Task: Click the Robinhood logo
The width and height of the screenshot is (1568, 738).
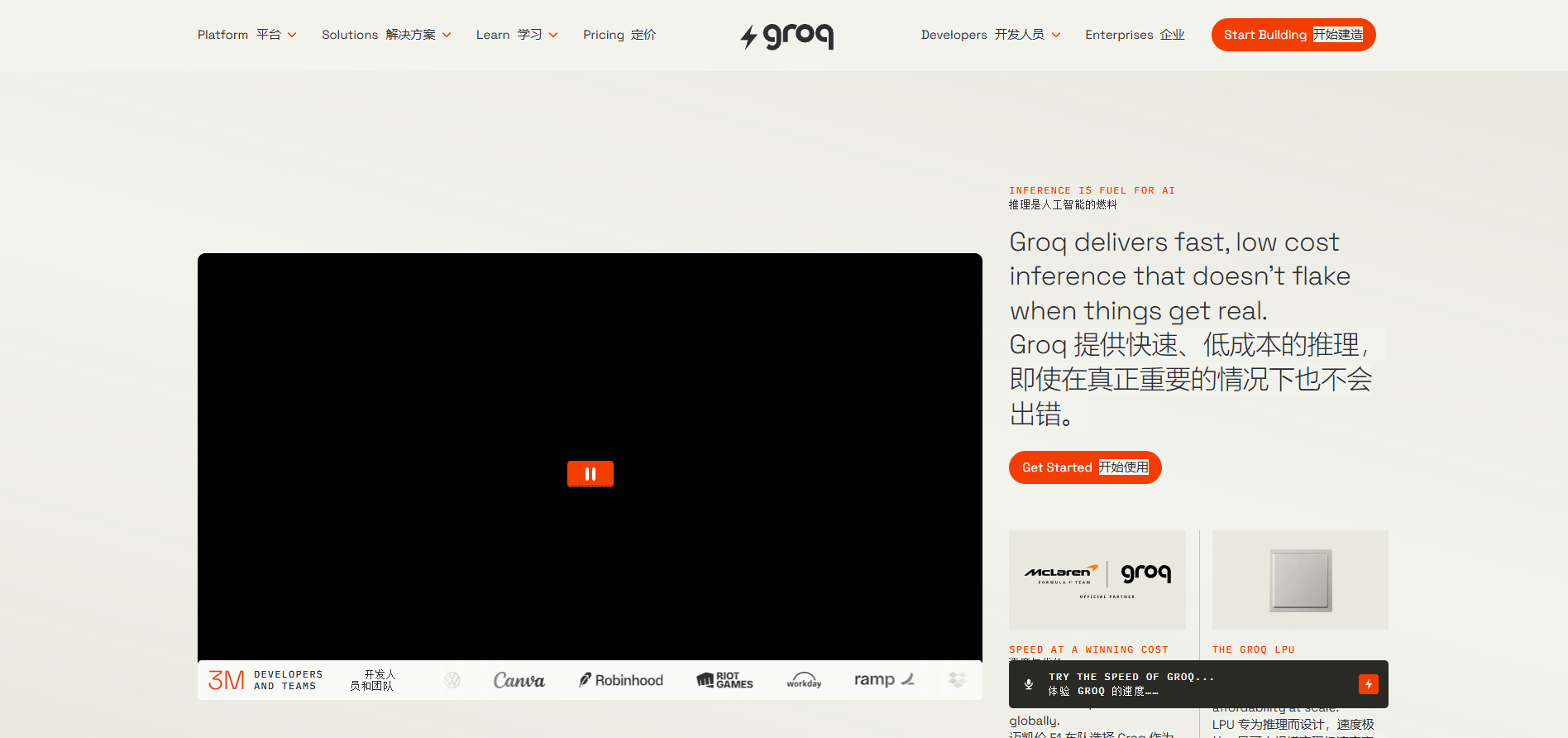Action: [621, 680]
